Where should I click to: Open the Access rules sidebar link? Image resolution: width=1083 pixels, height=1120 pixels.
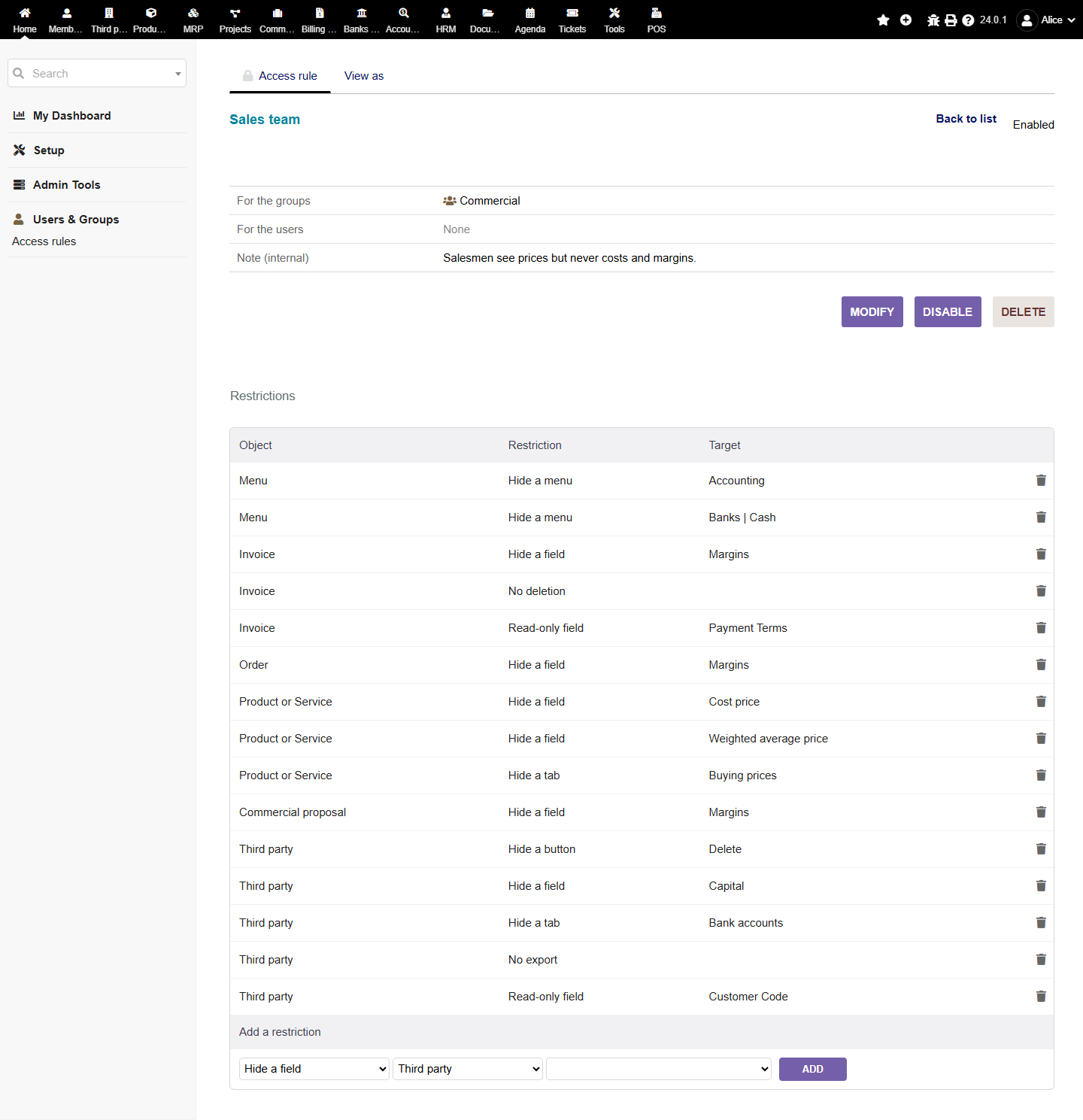(44, 241)
